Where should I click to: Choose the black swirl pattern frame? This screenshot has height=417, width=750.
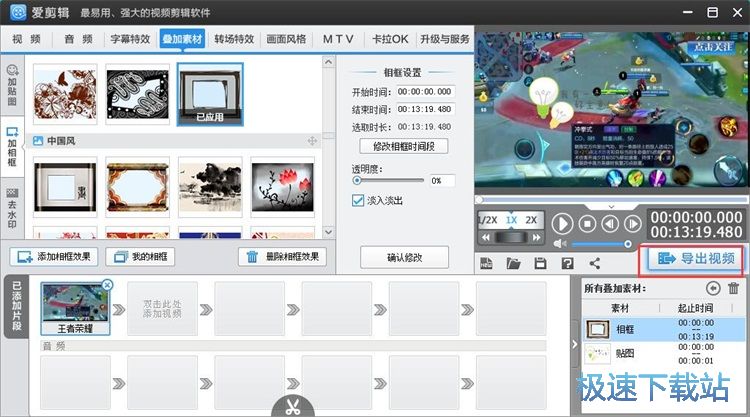tap(138, 94)
